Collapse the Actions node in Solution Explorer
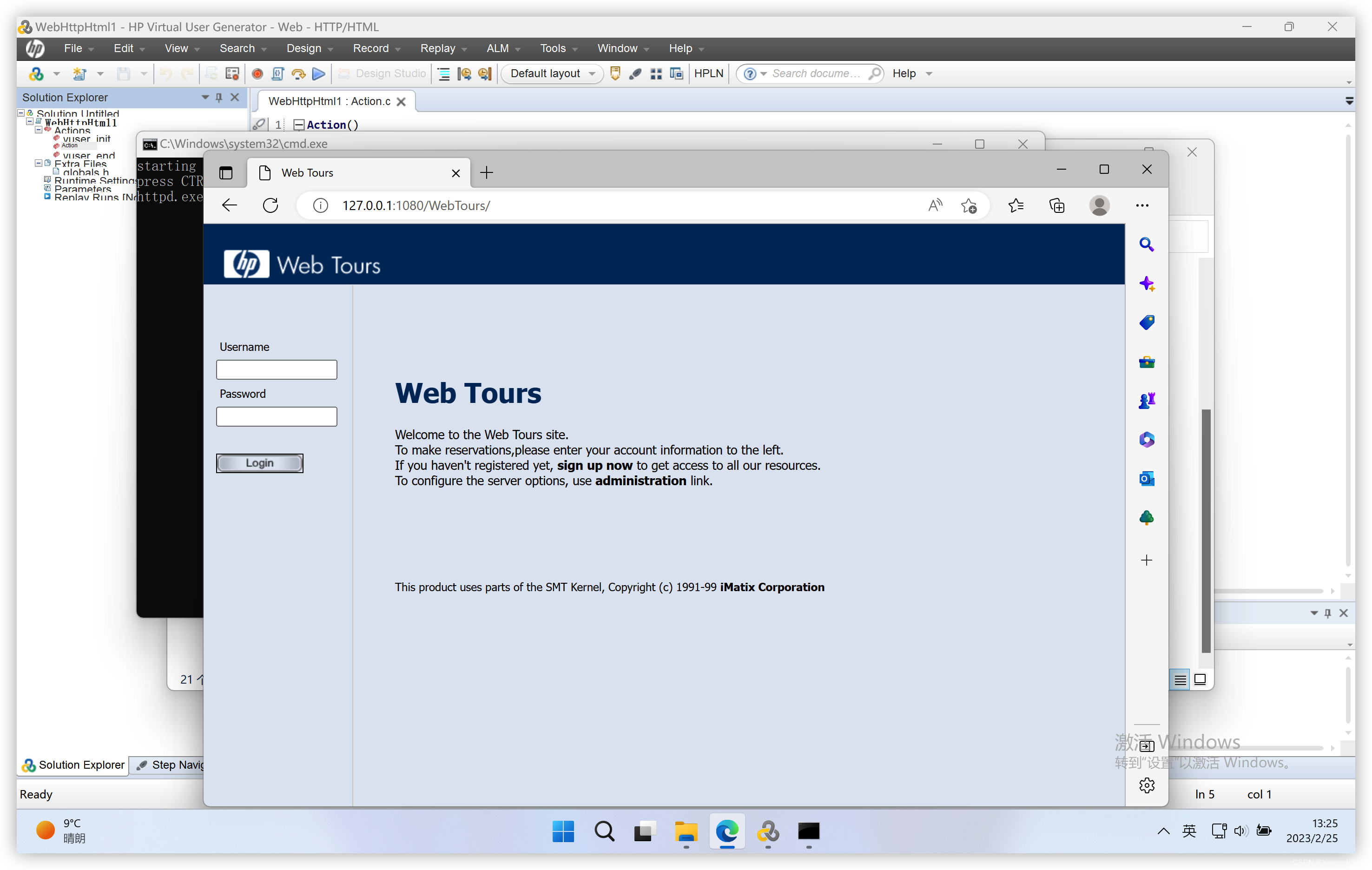Screen dimensions: 1372x870 point(39,130)
